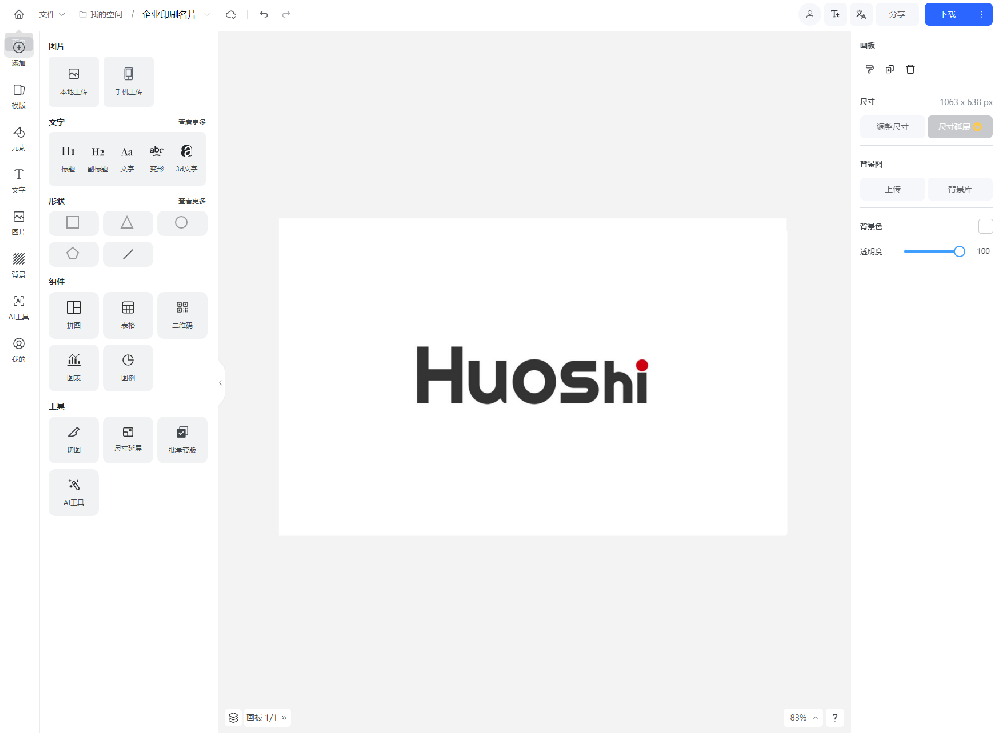Add an H1 heading text
Screen dimensions: 1000x733
click(x=68, y=158)
